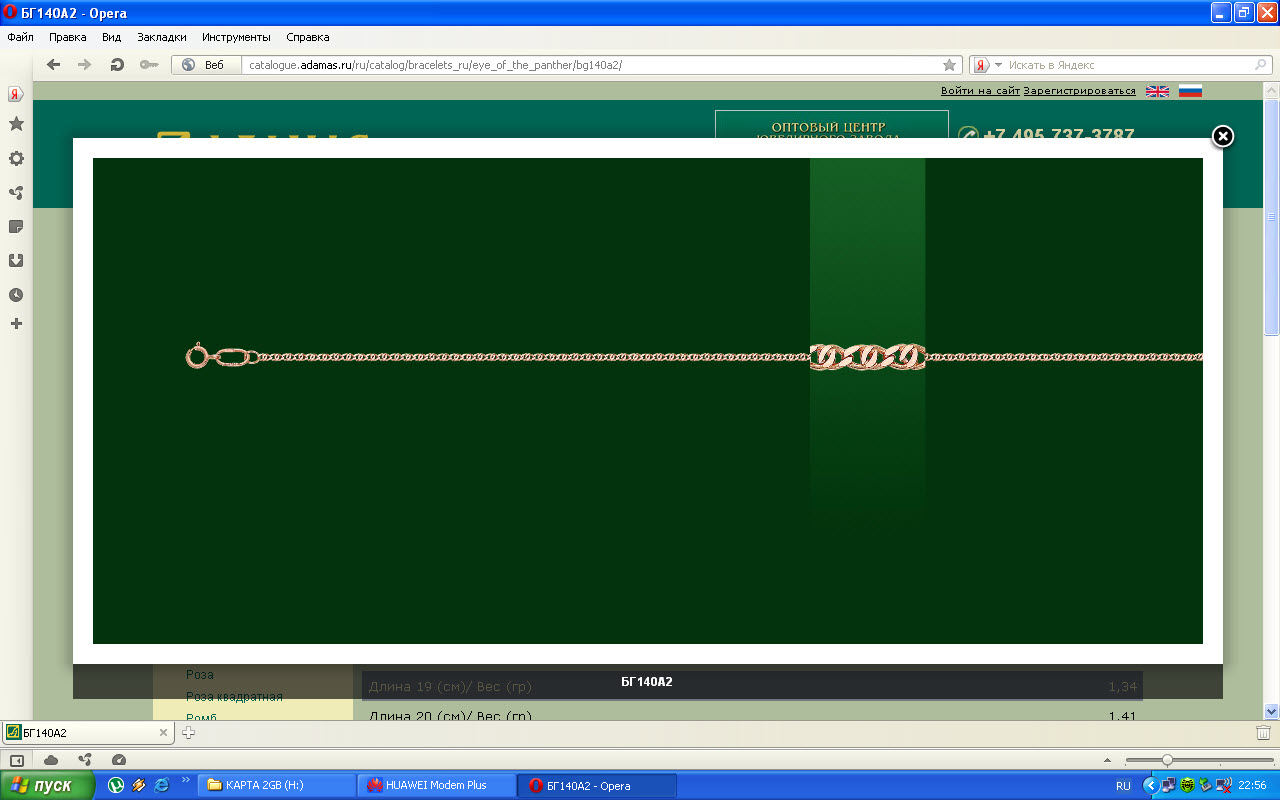Click the Войти на сайт link
Viewport: 1280px width, 800px height.
980,91
